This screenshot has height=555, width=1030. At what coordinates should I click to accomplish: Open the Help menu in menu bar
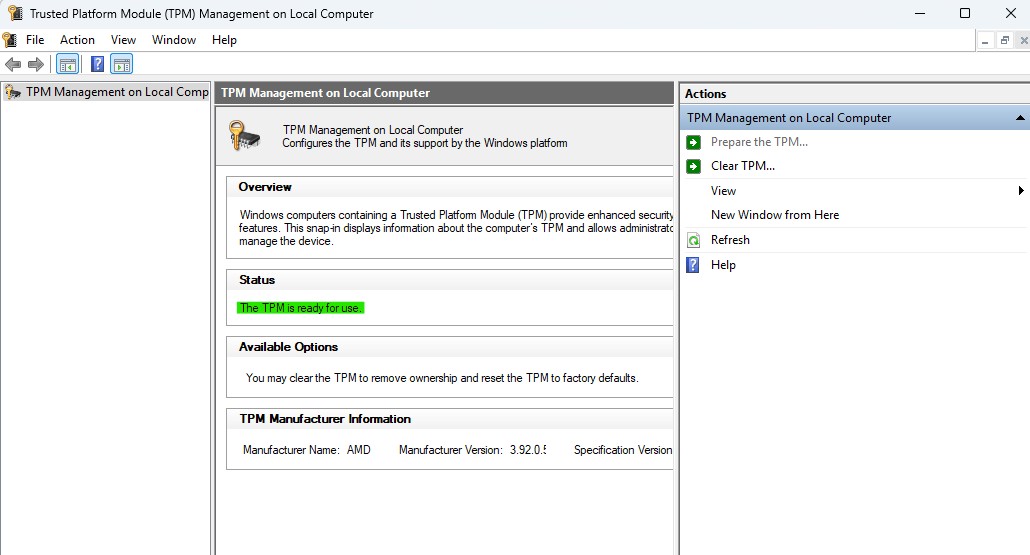[x=224, y=40]
